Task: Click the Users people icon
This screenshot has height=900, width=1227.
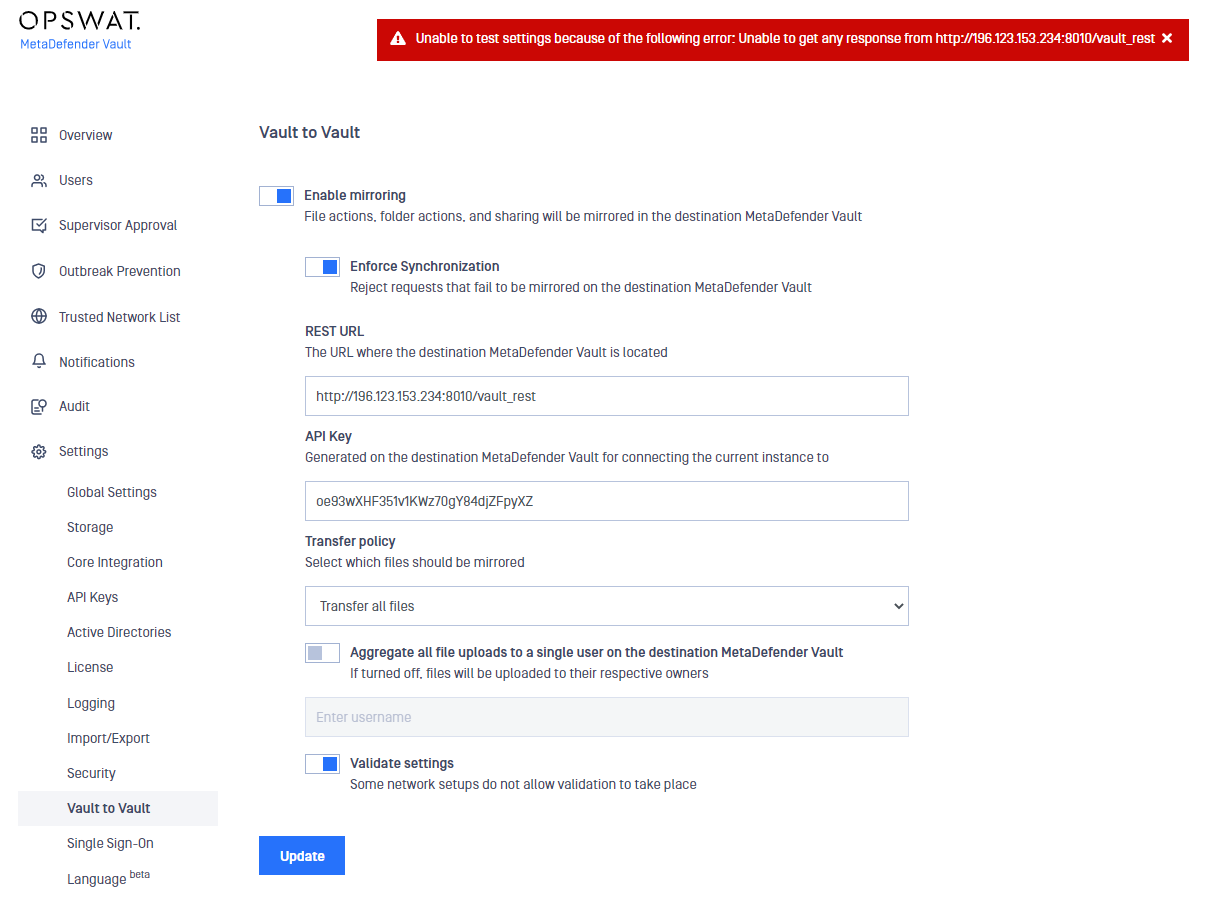Action: tap(39, 180)
